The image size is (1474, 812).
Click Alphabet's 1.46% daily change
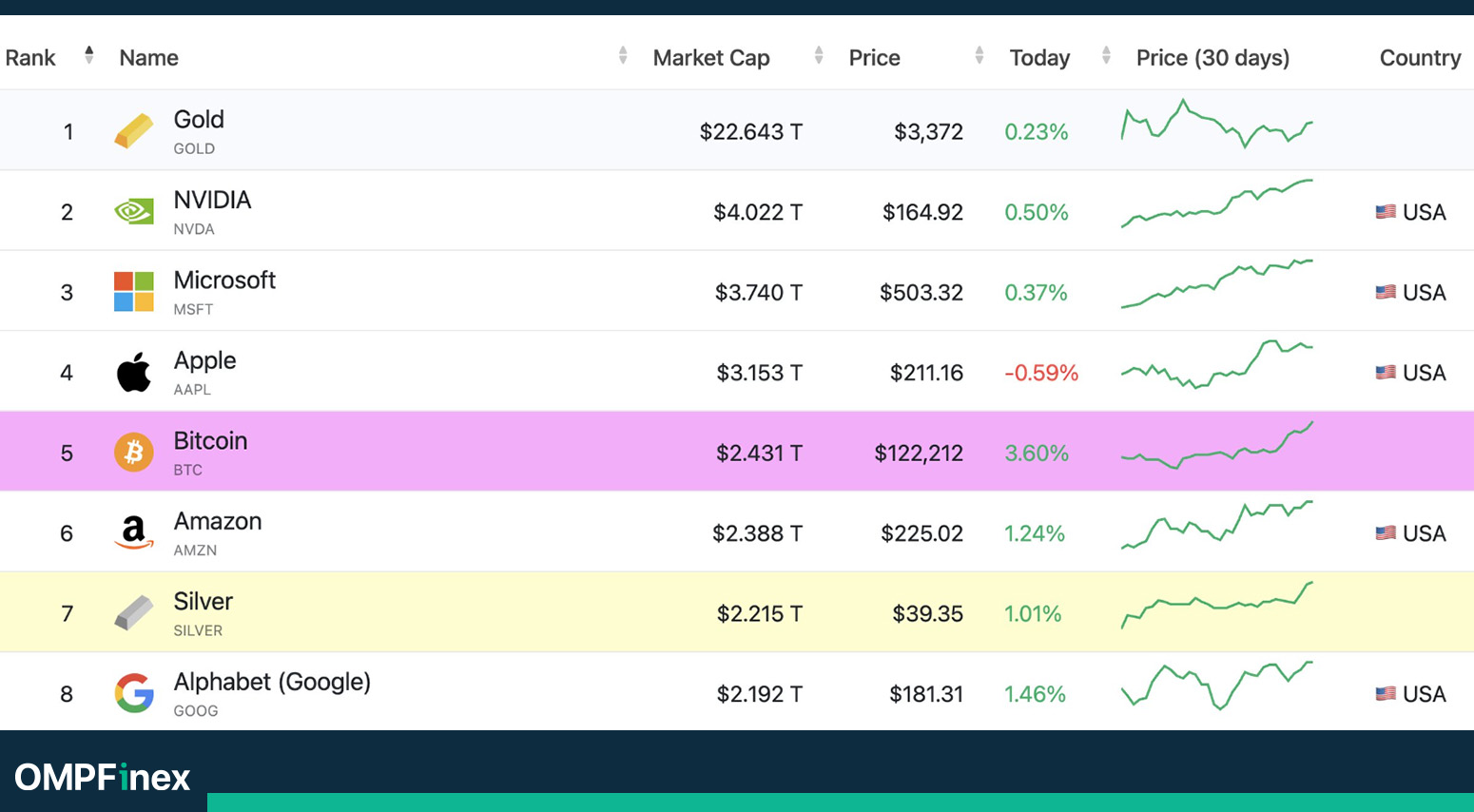[1035, 694]
